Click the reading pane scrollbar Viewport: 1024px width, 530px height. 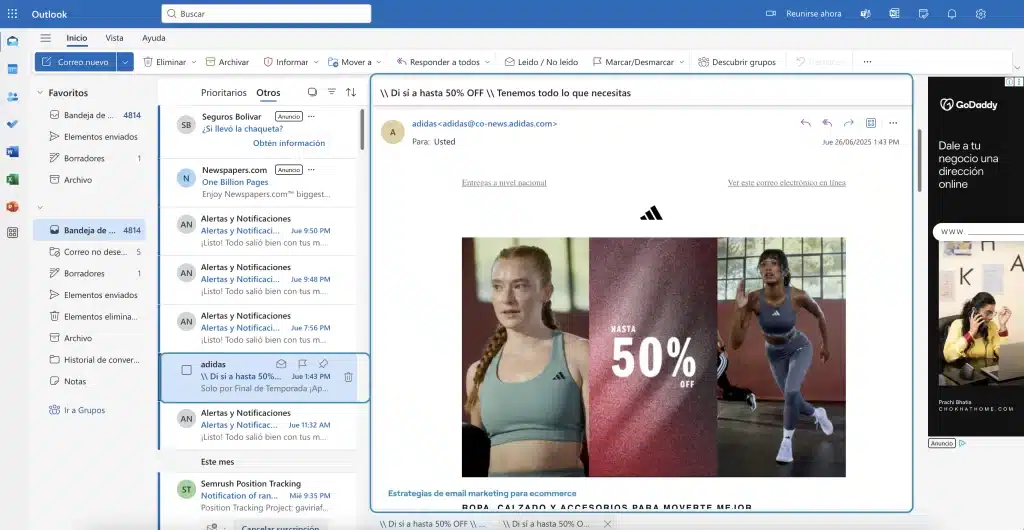(920, 160)
